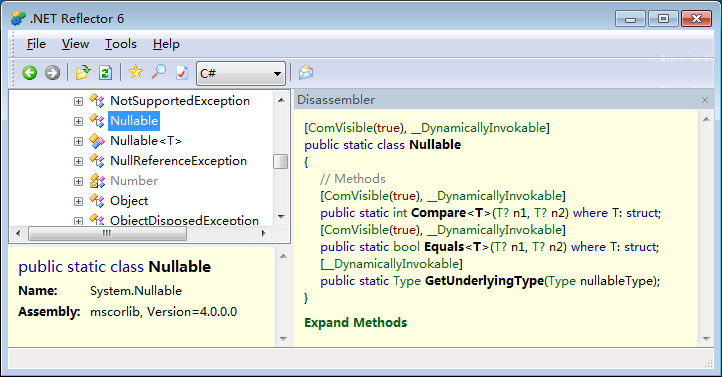Click the NullReferenceException class icon
722x377 pixels.
click(97, 161)
